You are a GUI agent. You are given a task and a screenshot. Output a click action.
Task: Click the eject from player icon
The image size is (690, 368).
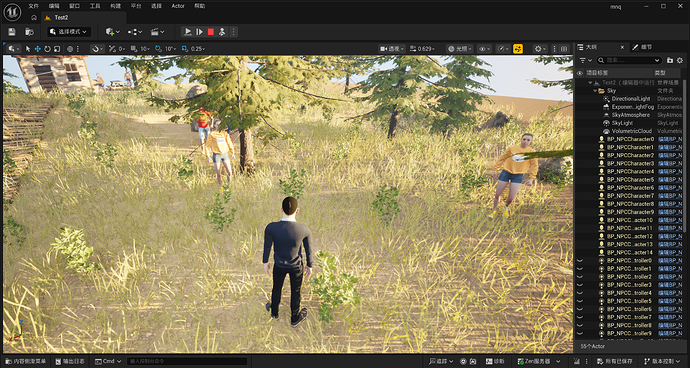click(x=222, y=32)
